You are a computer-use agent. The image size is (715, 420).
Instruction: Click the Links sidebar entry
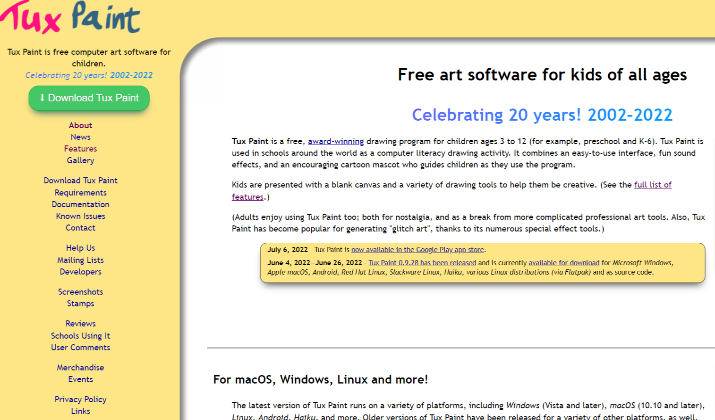[x=80, y=411]
